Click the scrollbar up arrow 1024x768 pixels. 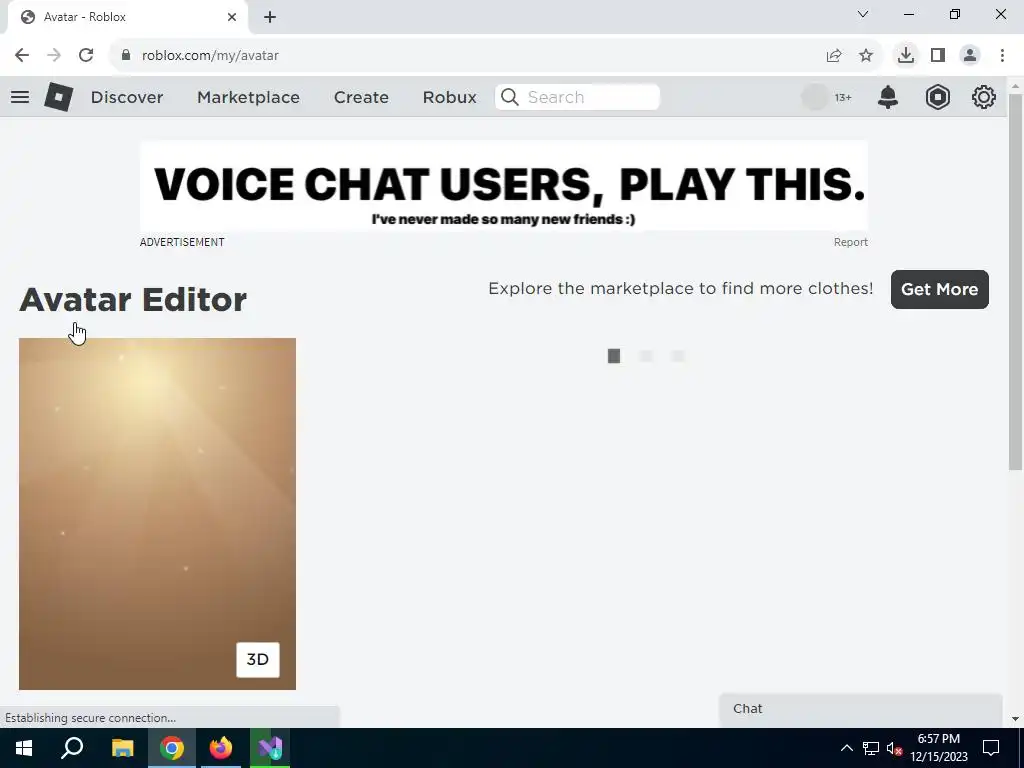[x=1015, y=86]
